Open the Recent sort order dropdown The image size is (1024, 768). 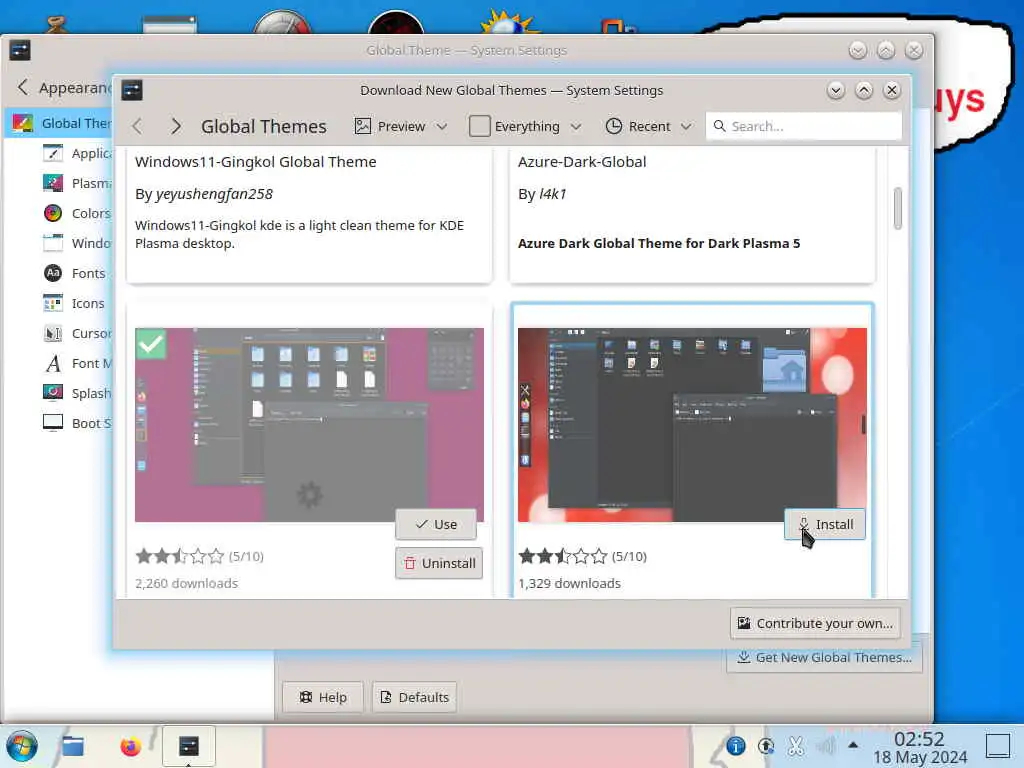tap(648, 126)
